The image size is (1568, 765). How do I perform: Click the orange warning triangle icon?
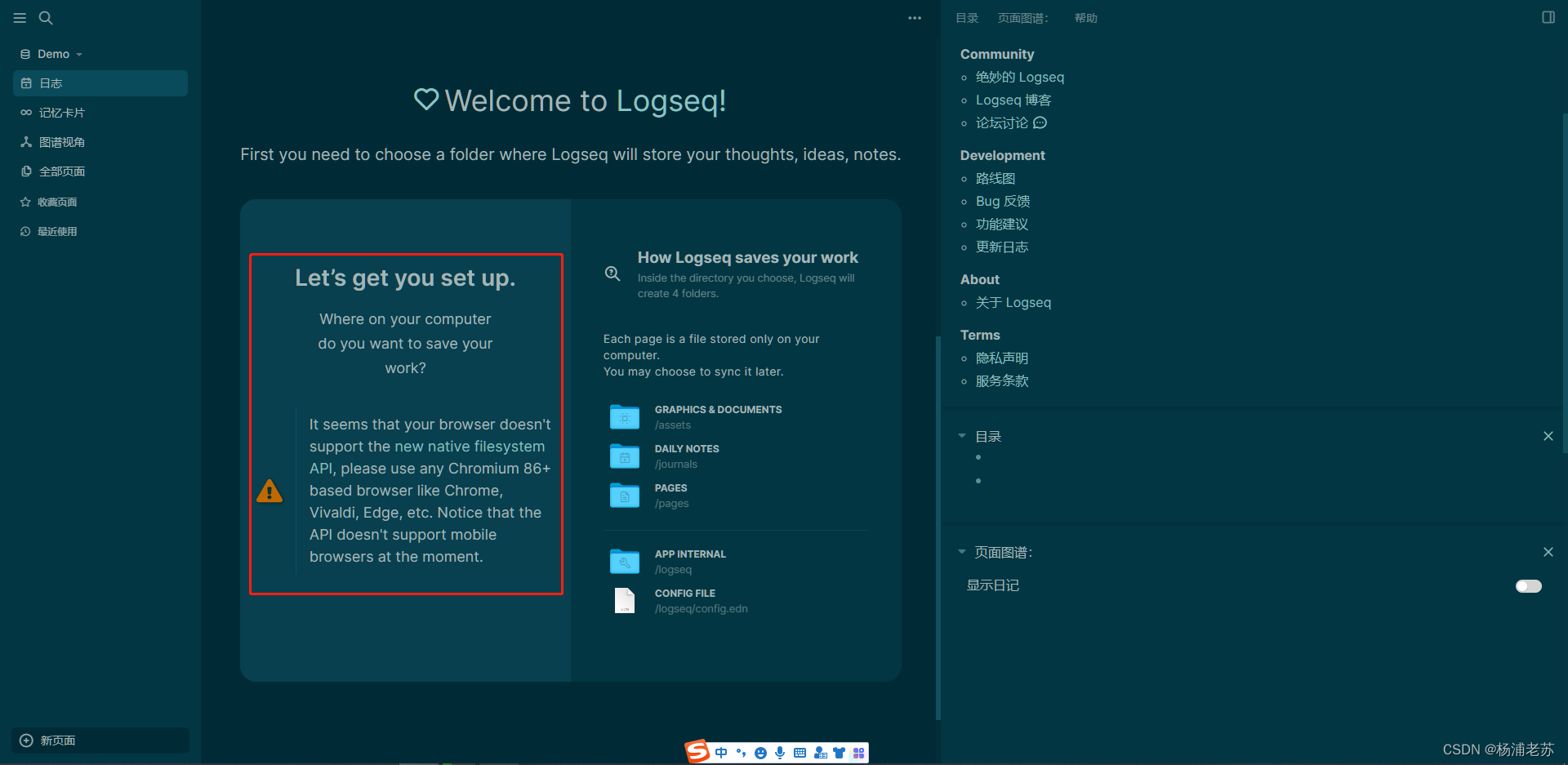(269, 491)
